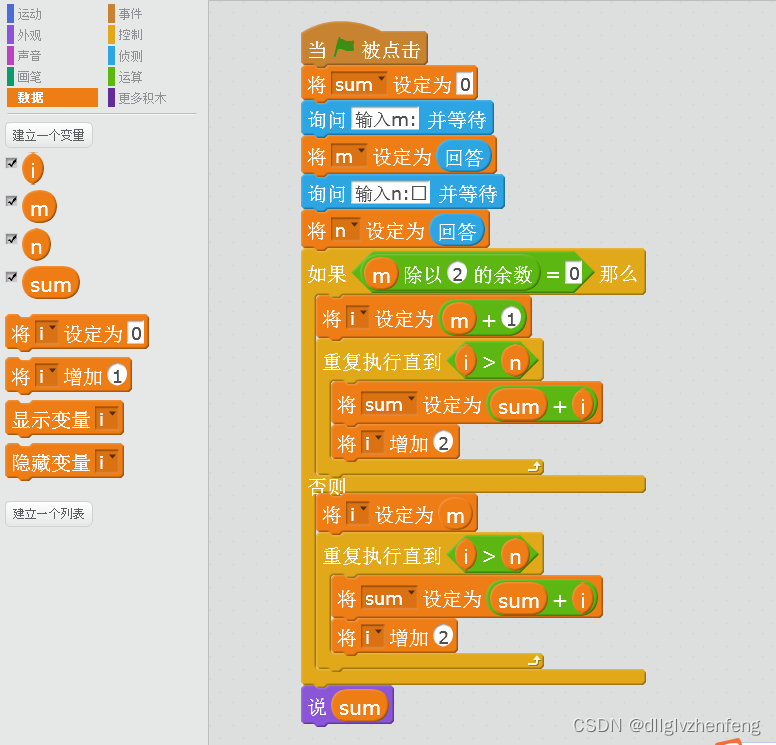Image resolution: width=776 pixels, height=745 pixels.
Task: Click the loop arrow of second repeat block
Action: [534, 660]
